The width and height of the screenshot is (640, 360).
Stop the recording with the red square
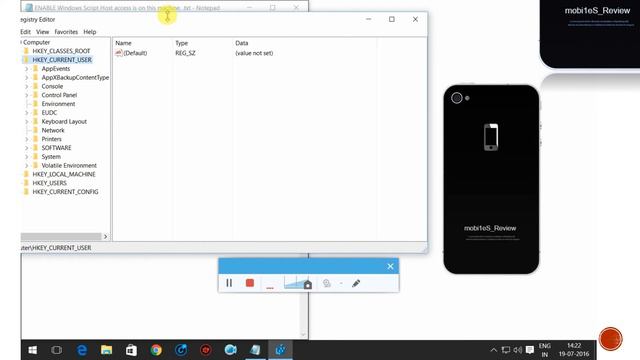pyautogui.click(x=250, y=283)
